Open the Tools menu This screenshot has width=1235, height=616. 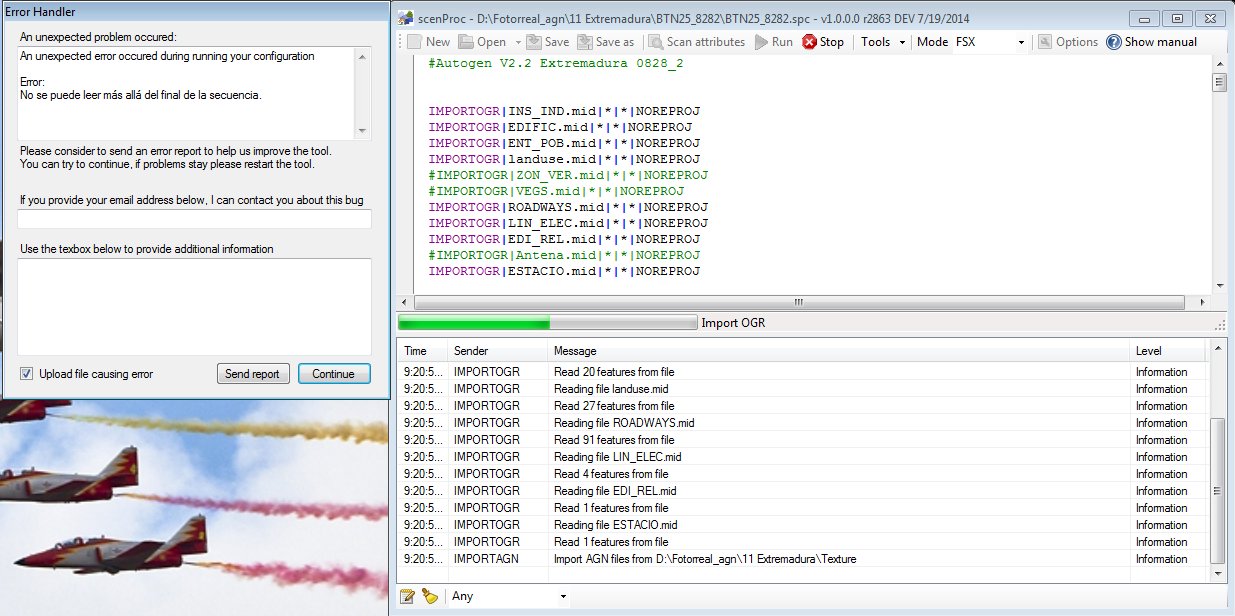(882, 42)
